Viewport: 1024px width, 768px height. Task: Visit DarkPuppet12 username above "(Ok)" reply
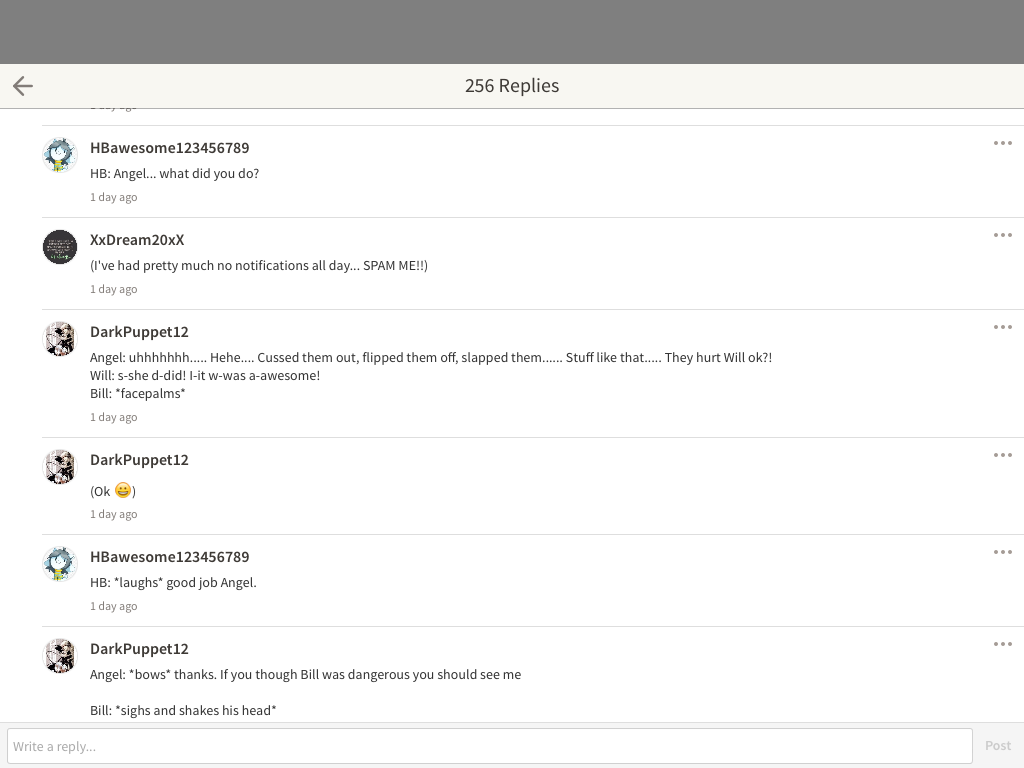tap(139, 460)
